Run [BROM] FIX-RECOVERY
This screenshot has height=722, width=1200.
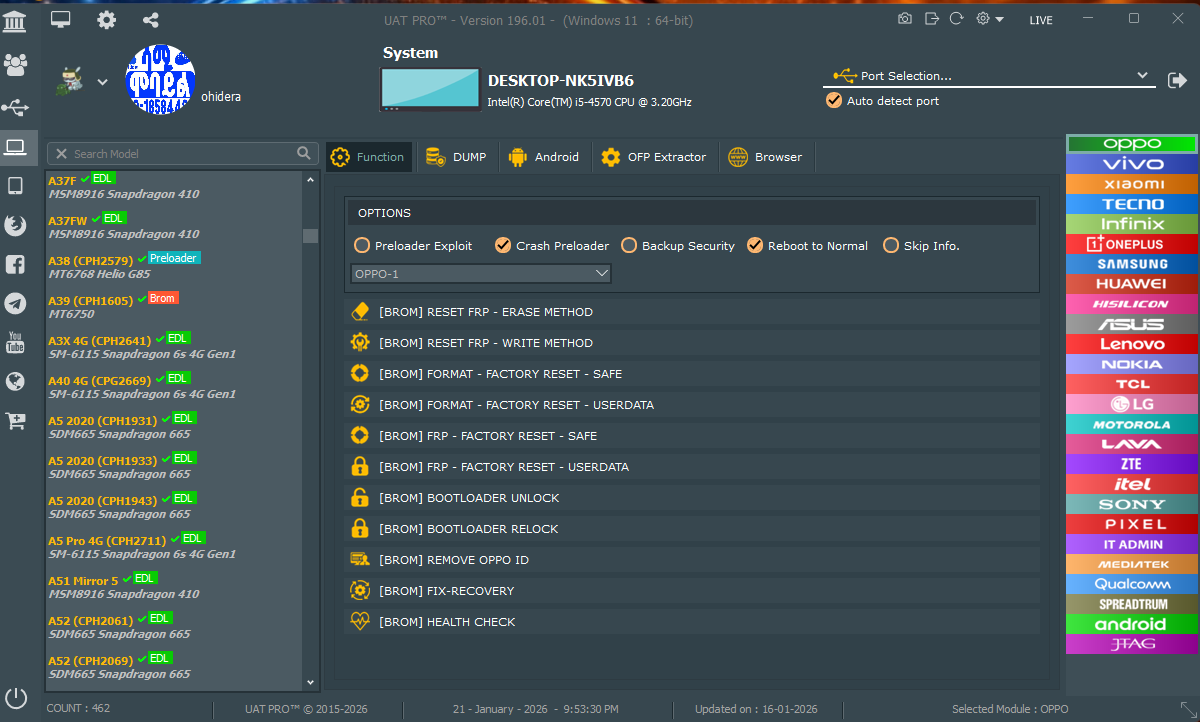point(692,591)
